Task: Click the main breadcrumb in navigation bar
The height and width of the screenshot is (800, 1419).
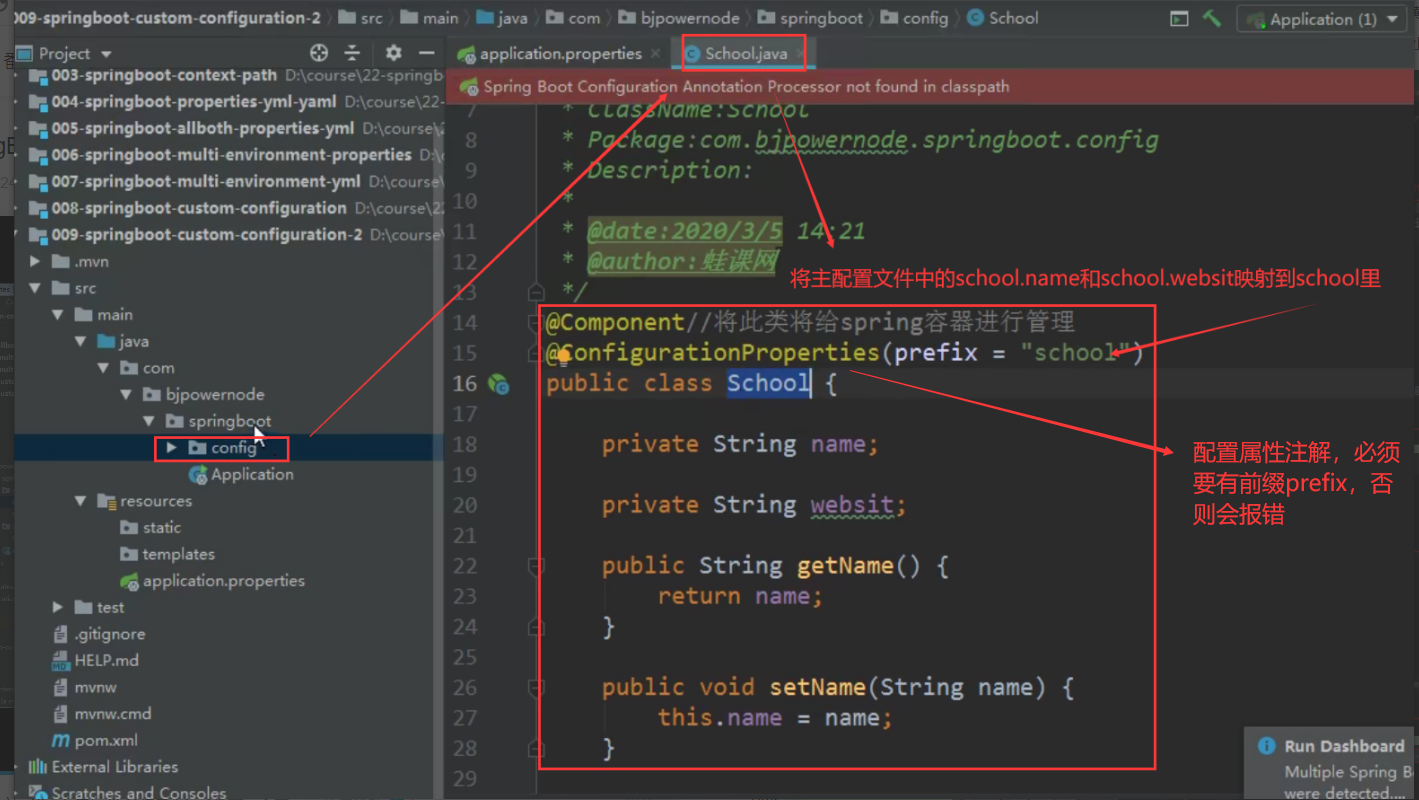Action: [x=430, y=18]
